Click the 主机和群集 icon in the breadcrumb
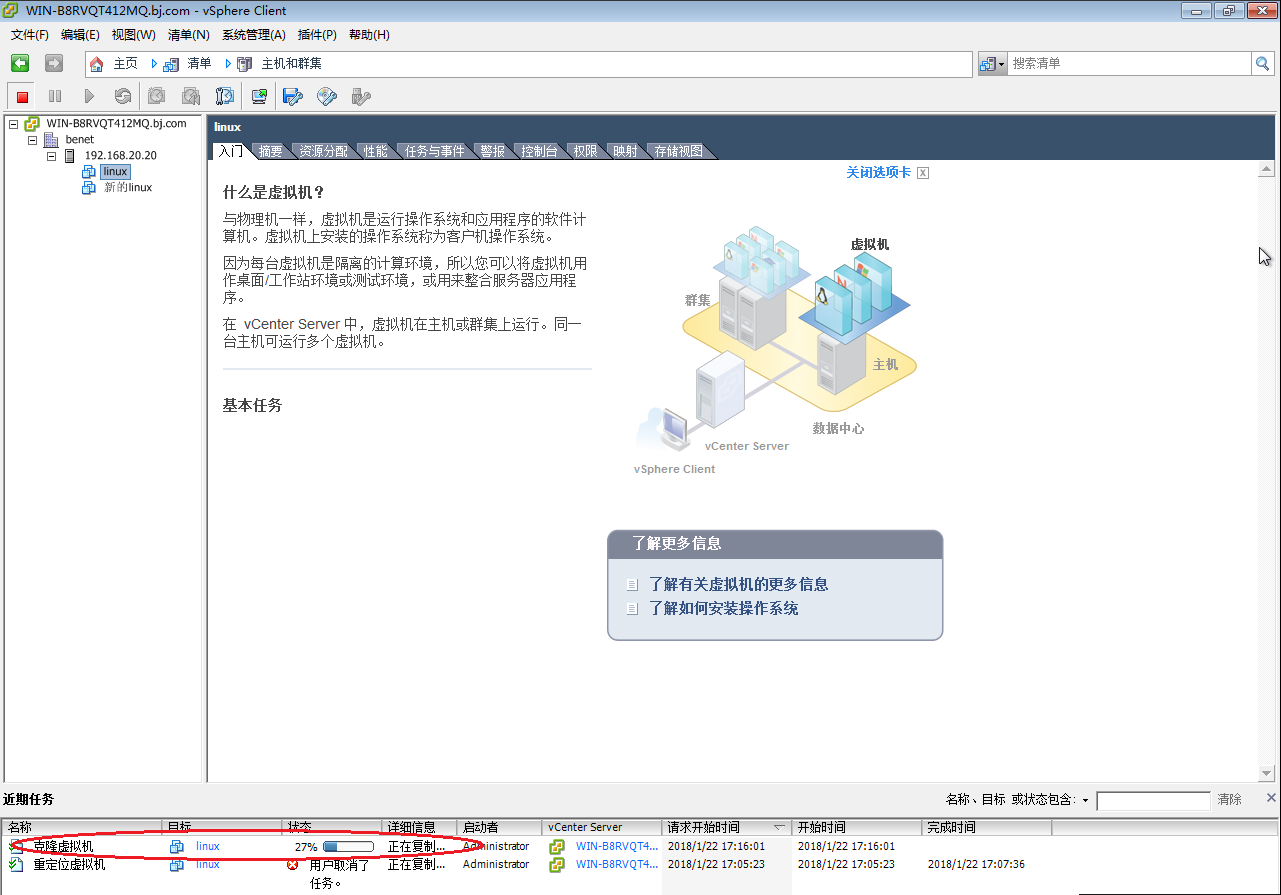The height and width of the screenshot is (895, 1281). [x=245, y=64]
